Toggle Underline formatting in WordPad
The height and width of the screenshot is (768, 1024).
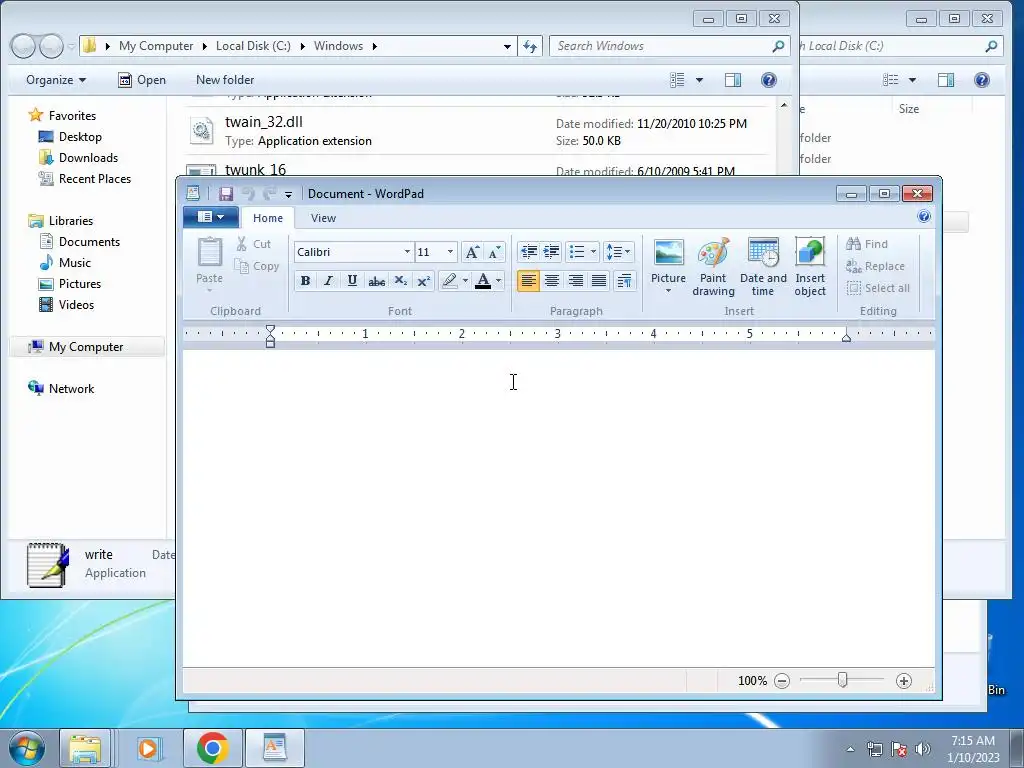click(x=352, y=281)
